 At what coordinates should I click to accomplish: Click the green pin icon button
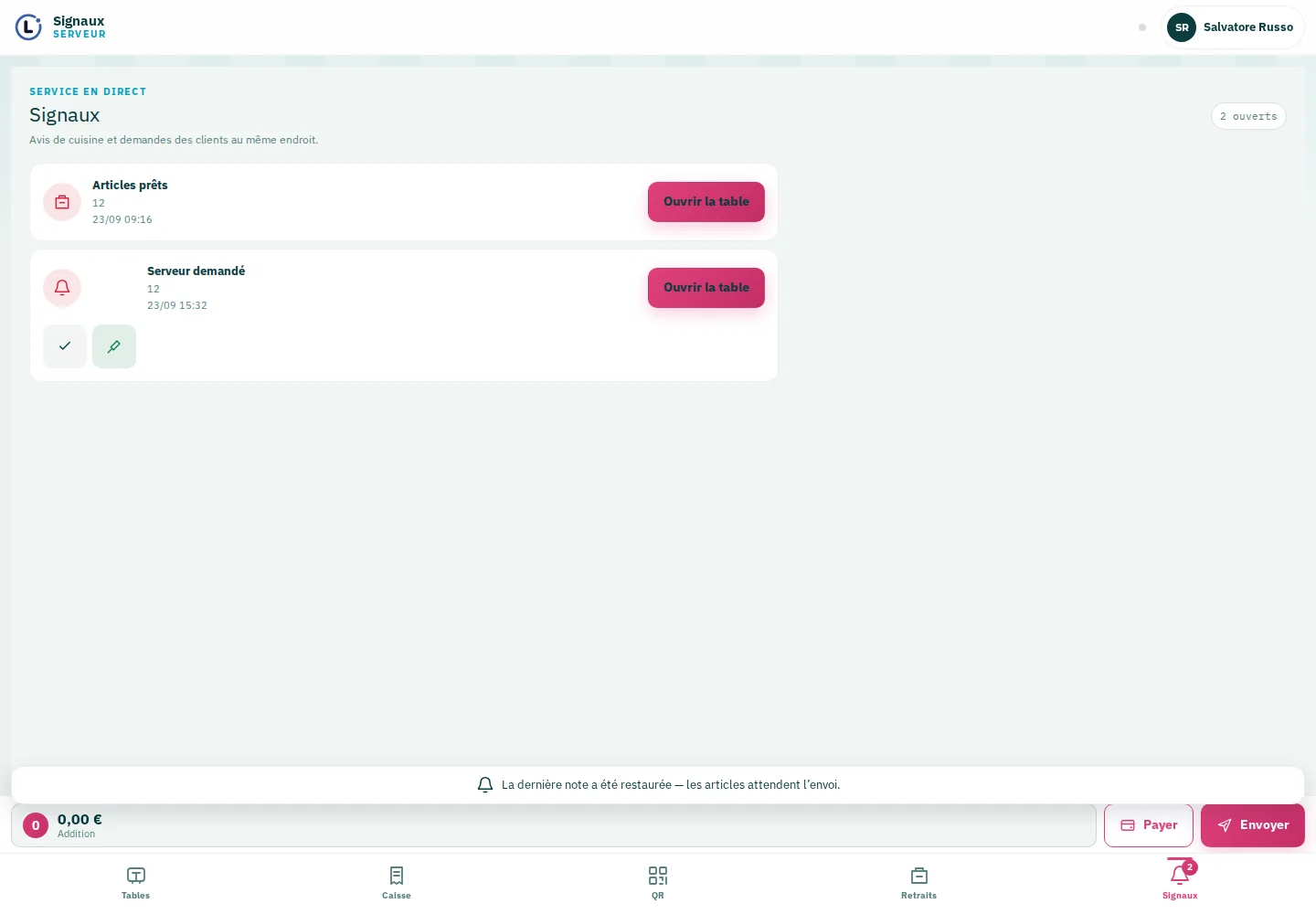[x=114, y=346]
